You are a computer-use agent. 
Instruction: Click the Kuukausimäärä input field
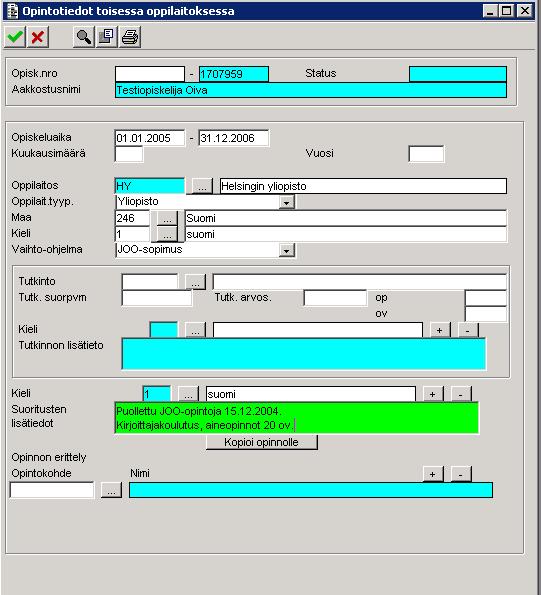click(129, 154)
